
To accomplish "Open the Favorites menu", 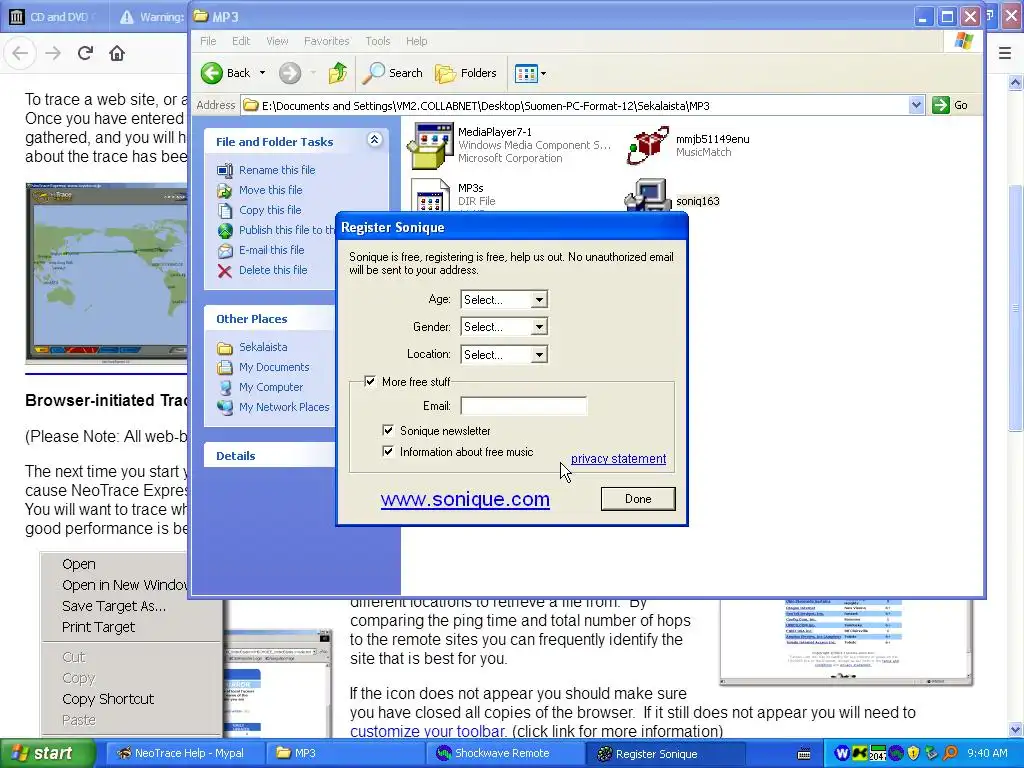I will pos(327,41).
